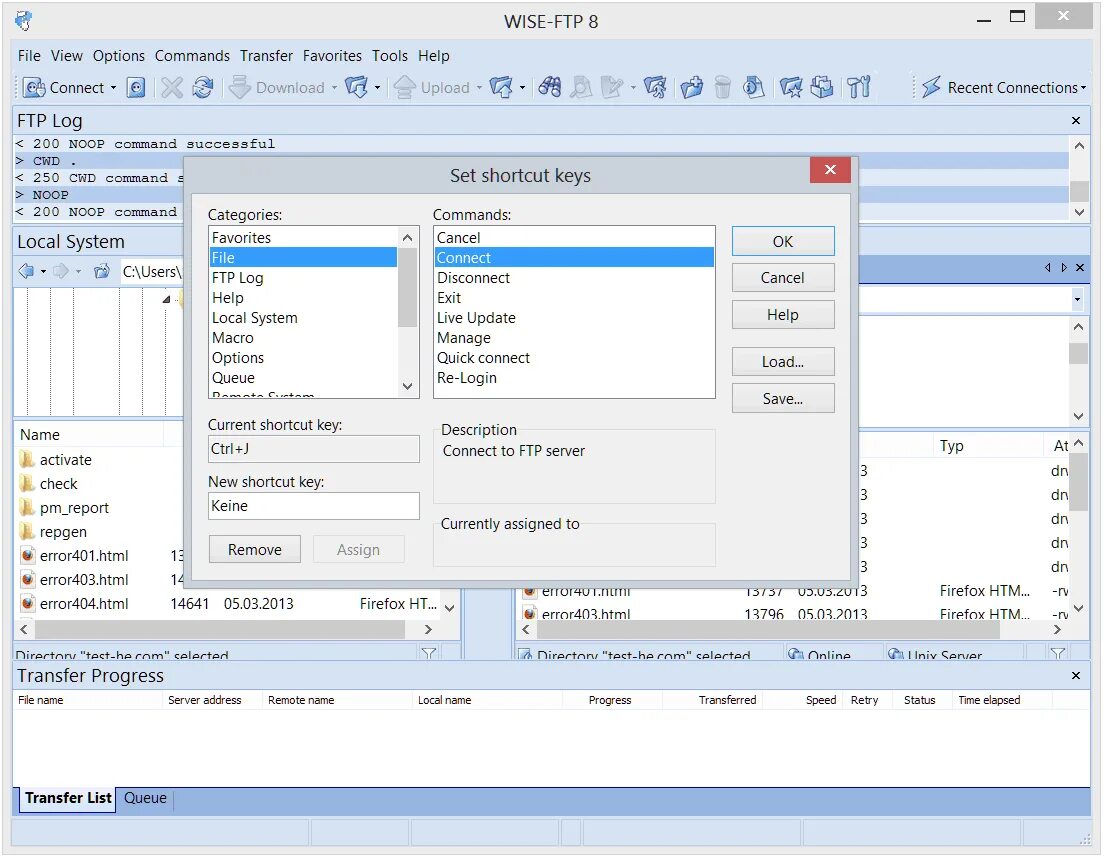Click the Current shortcut key field
This screenshot has height=859, width=1105.
coord(314,449)
